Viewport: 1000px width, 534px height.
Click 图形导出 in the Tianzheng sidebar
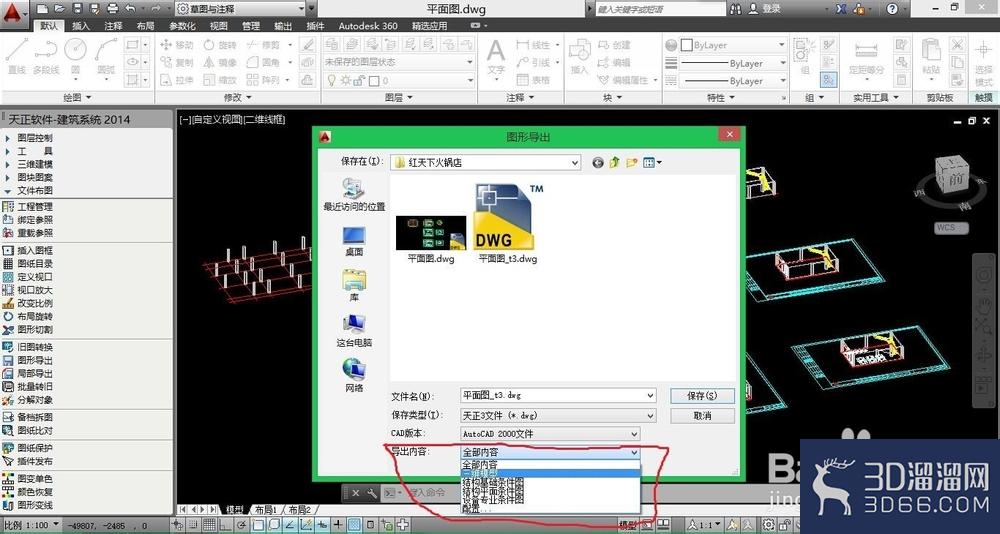tap(28, 360)
